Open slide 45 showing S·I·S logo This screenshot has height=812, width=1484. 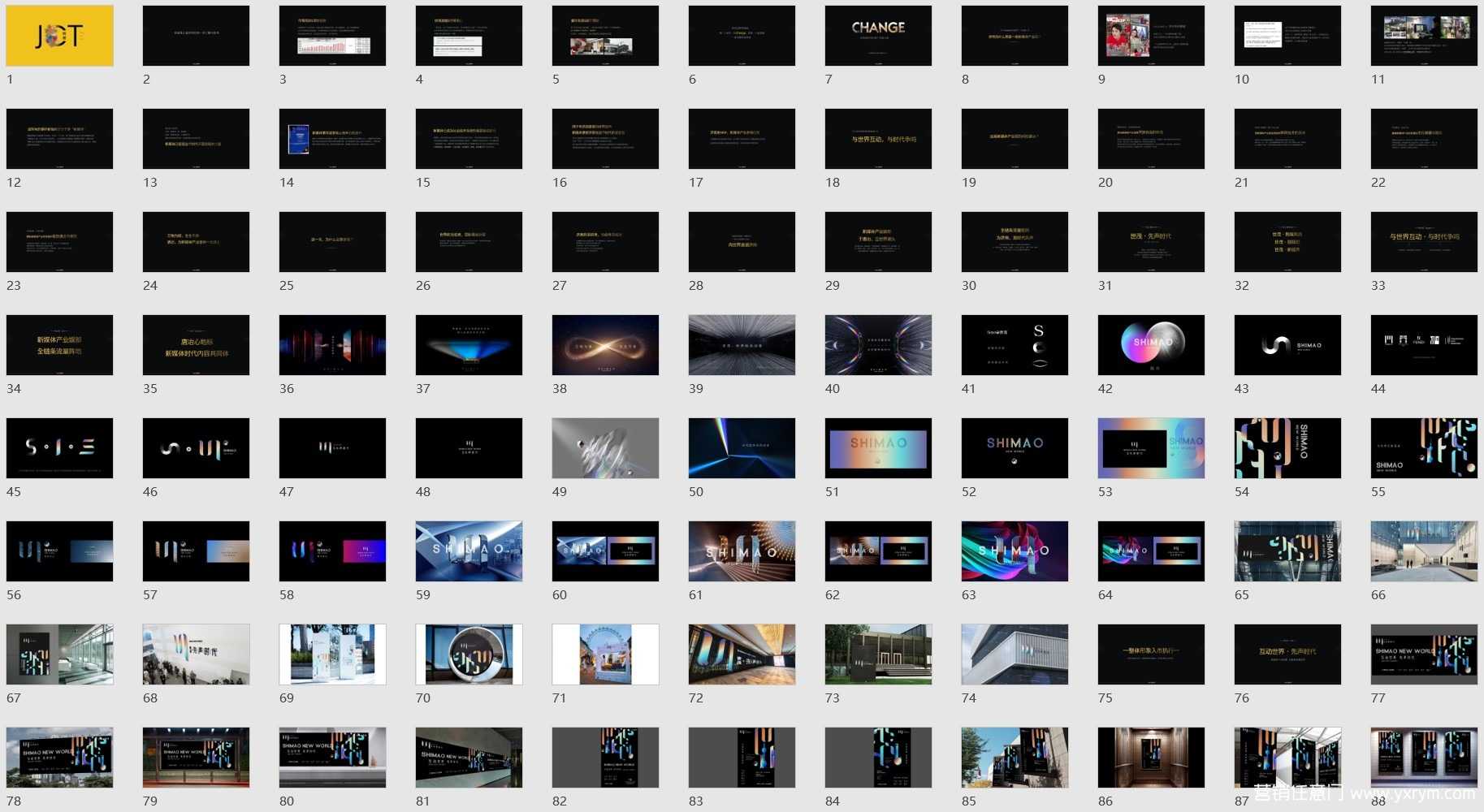pos(59,448)
